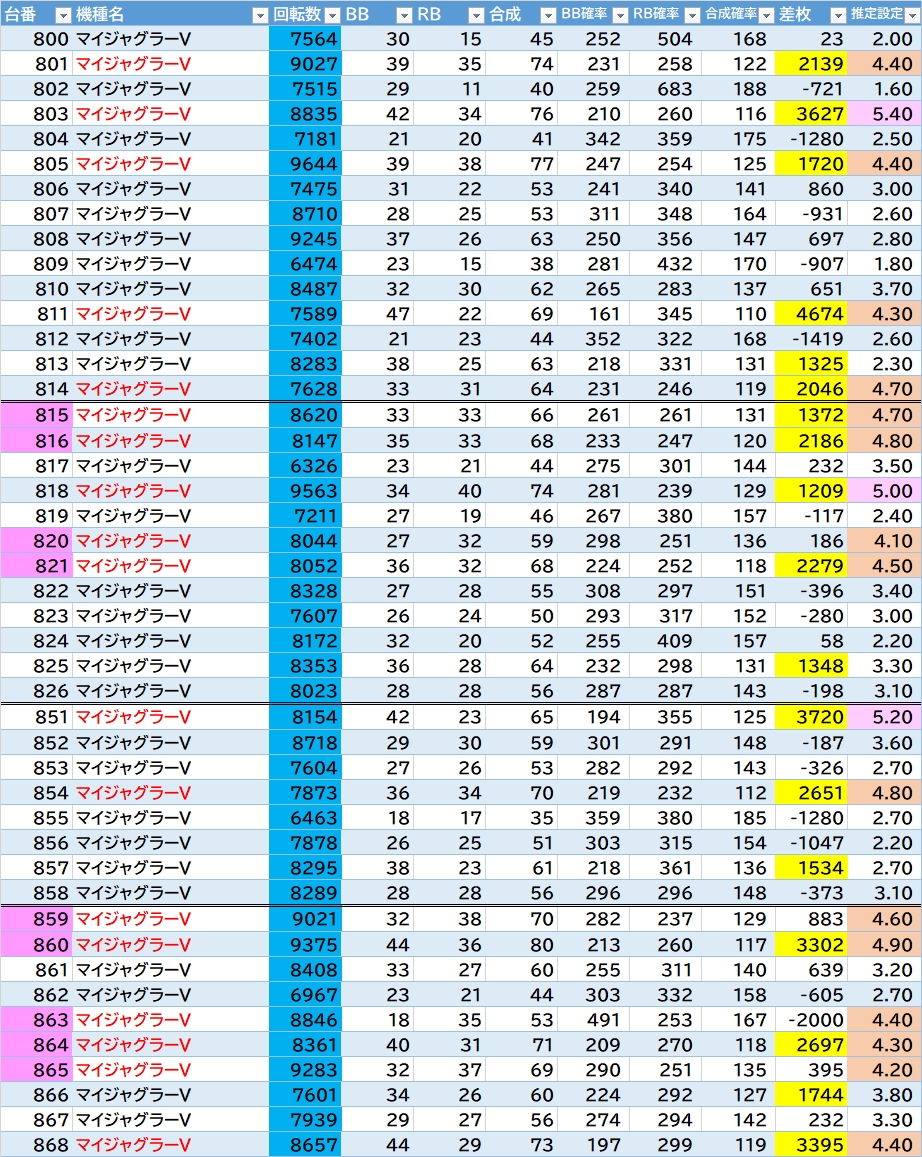
Task: Click yellow difference cell 4674
Action: click(x=811, y=314)
